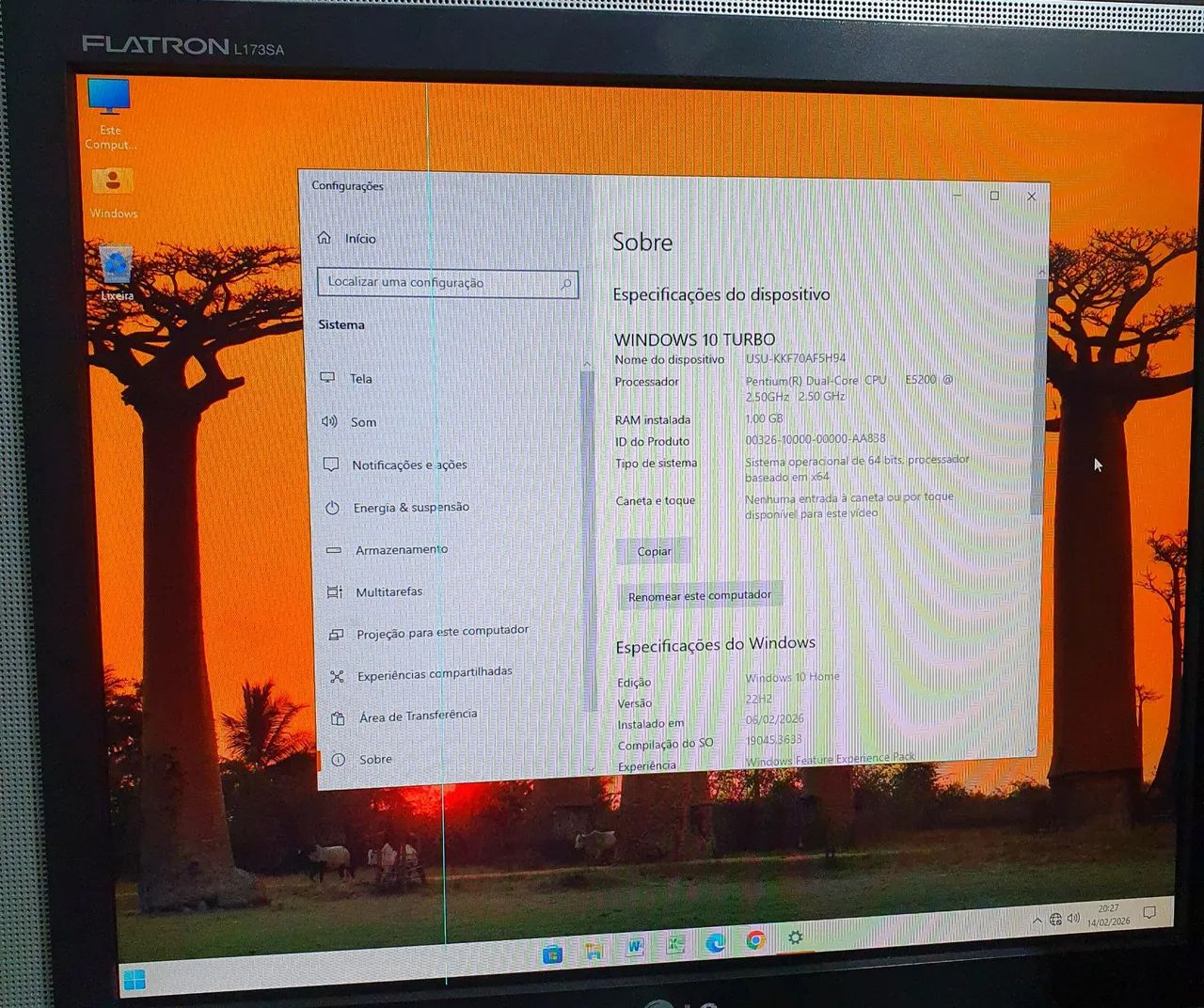Focus the Localizar uma configuração search box
The width and height of the screenshot is (1204, 1008).
click(437, 282)
